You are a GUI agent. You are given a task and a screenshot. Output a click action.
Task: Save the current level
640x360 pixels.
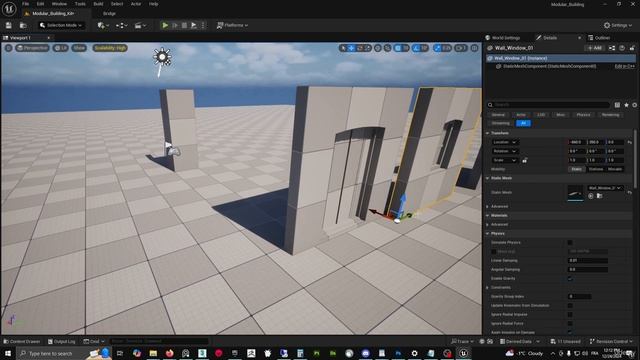(x=8, y=25)
